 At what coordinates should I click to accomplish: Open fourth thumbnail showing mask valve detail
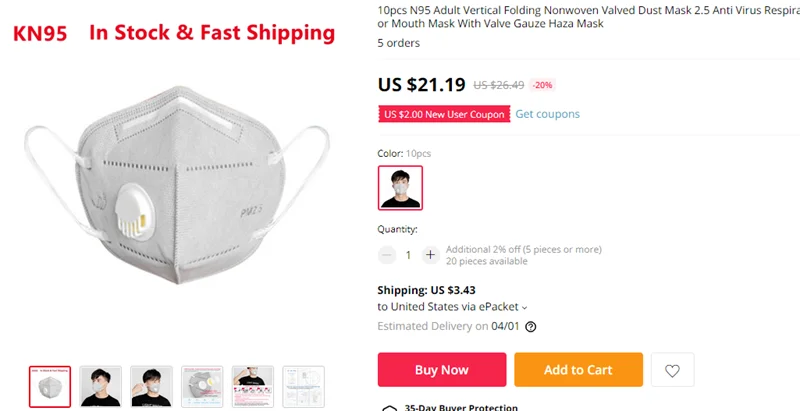[202, 386]
